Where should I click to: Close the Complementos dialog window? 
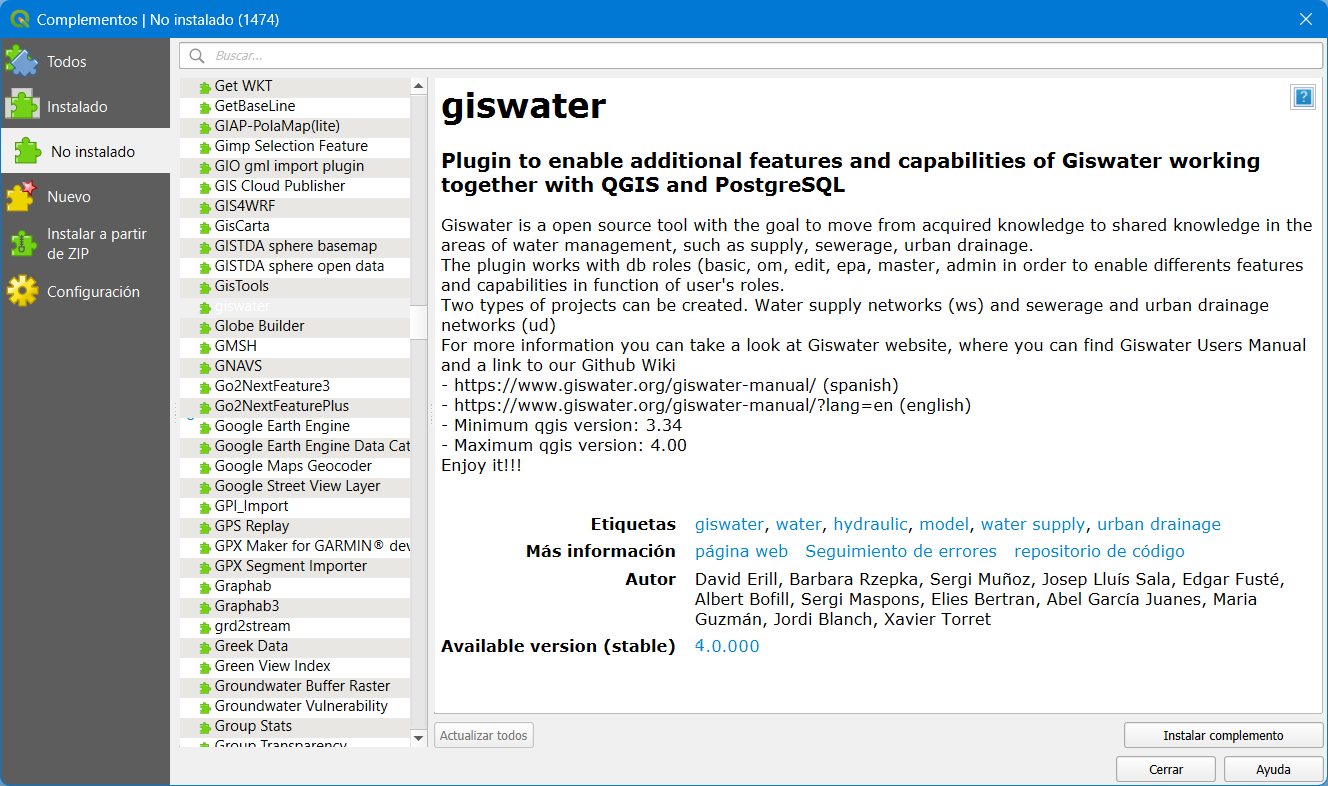tap(1305, 19)
